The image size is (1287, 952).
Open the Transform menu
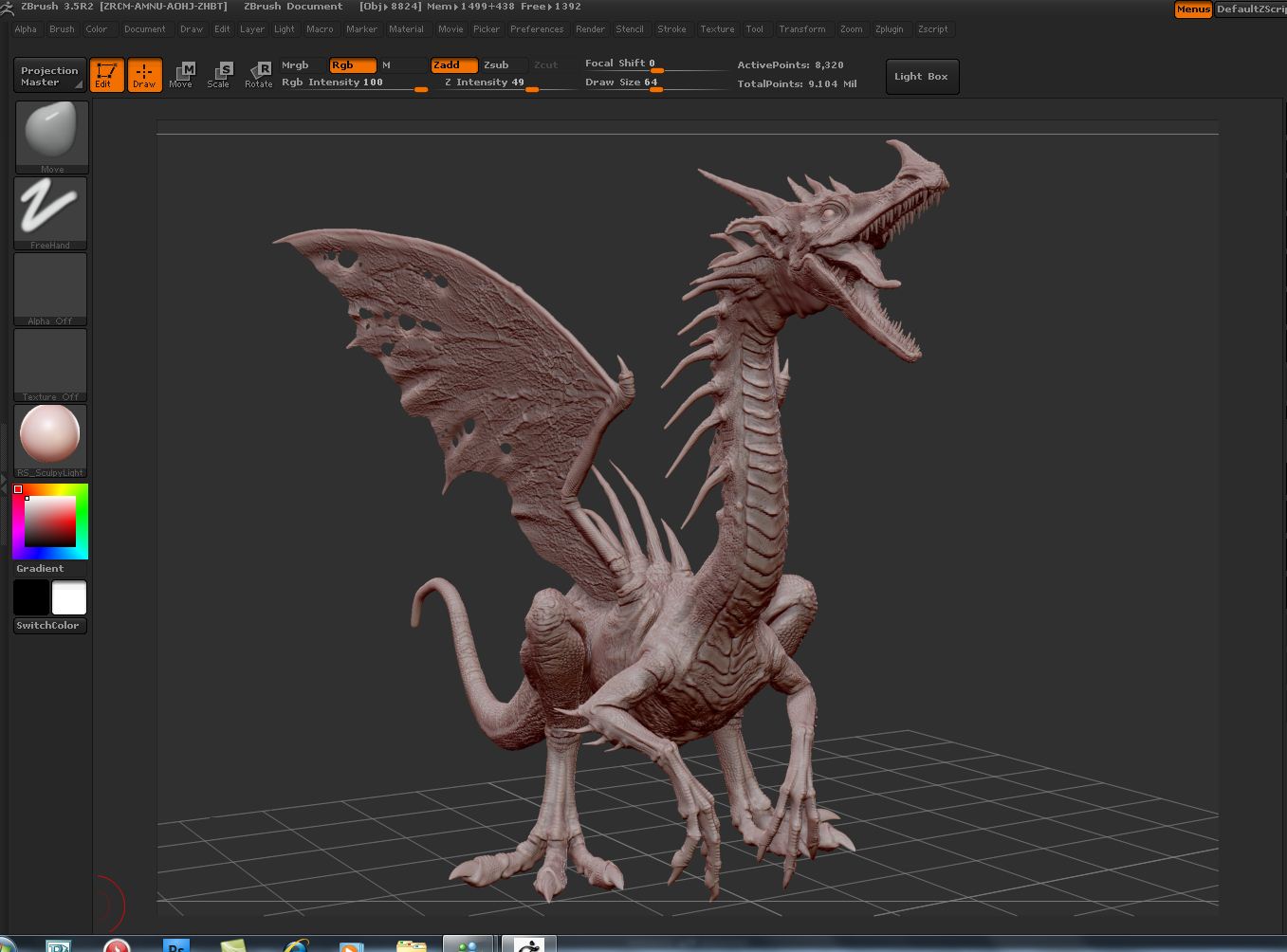(x=802, y=29)
